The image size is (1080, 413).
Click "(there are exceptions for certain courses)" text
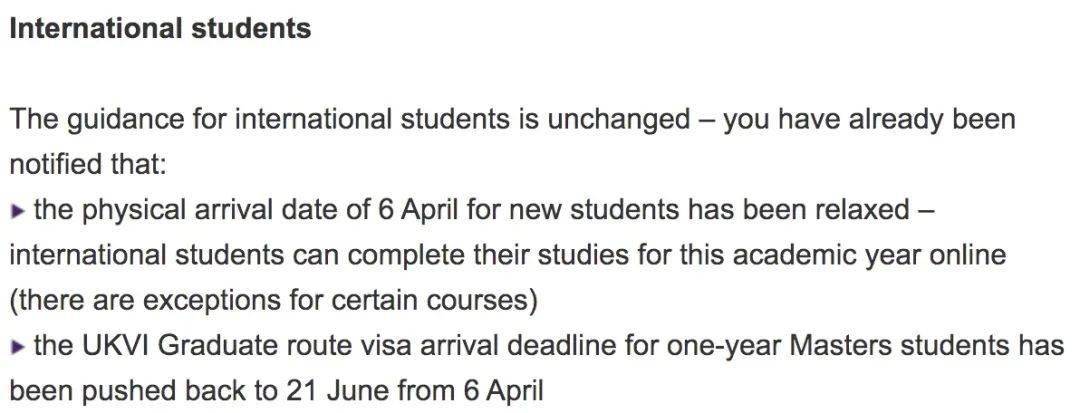pos(273,301)
